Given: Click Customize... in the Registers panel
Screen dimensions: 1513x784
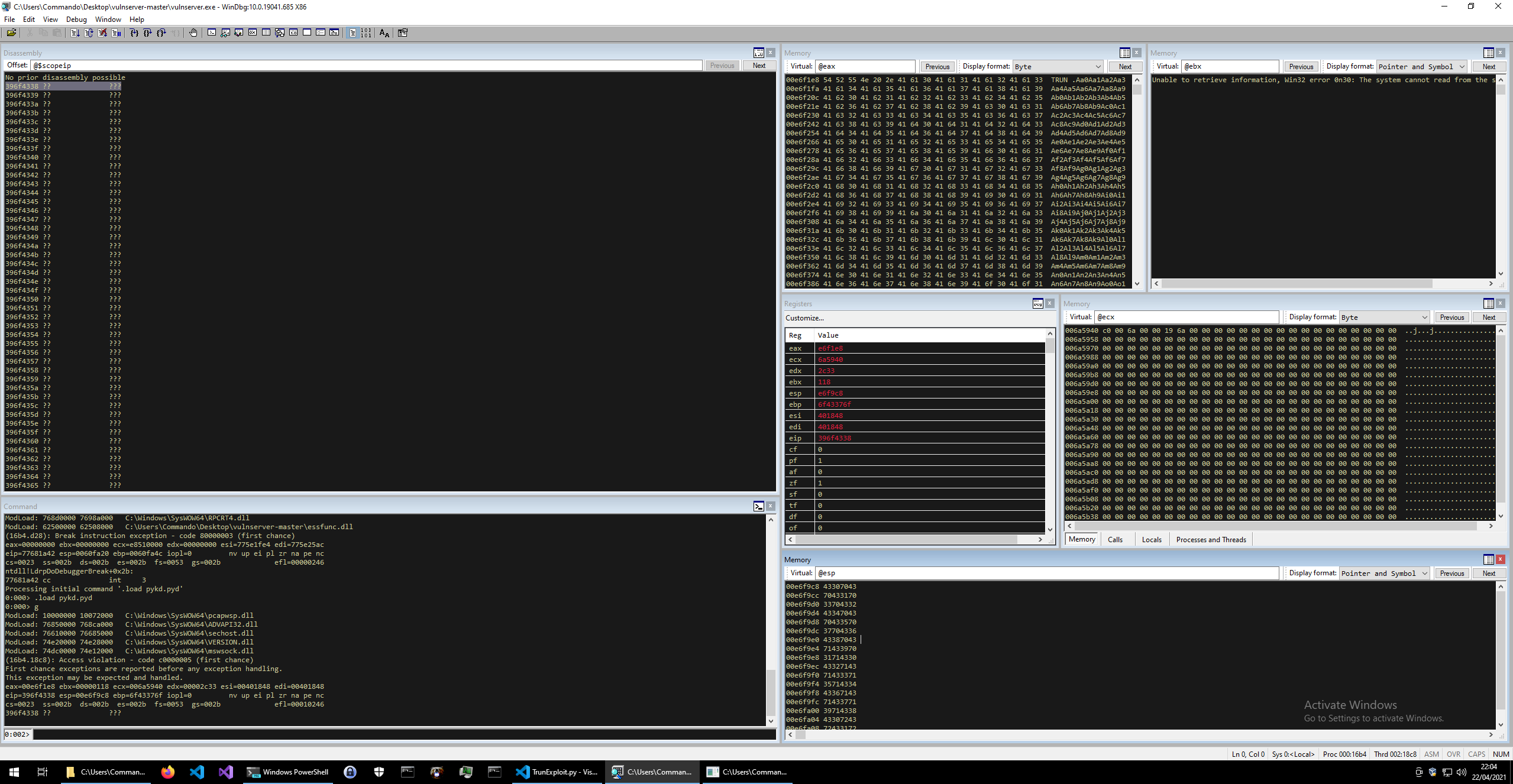Looking at the screenshot, I should pos(804,318).
